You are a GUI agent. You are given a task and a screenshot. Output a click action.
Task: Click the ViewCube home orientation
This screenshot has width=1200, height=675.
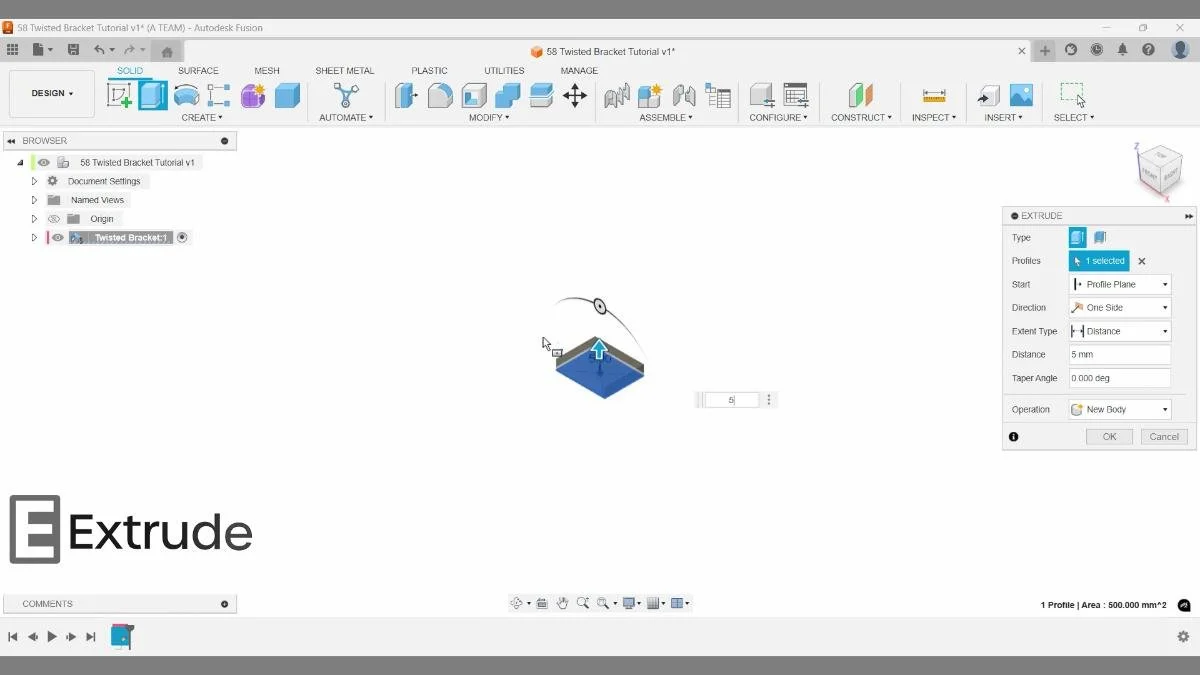[1157, 168]
